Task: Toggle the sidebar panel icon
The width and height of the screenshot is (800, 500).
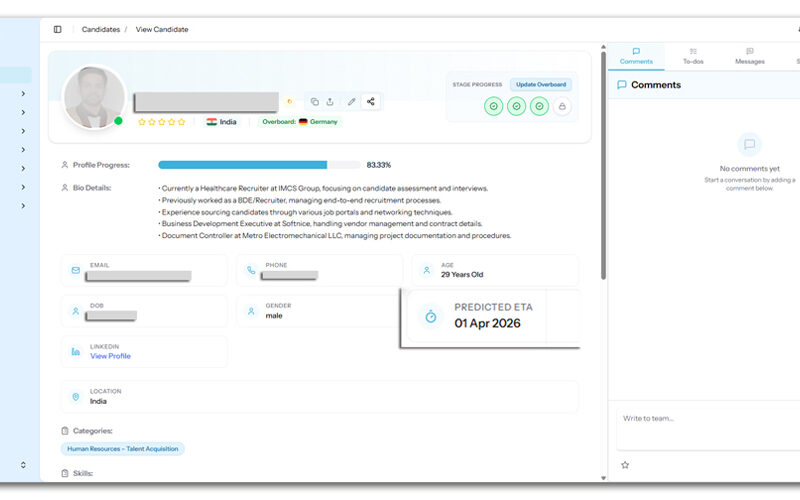Action: coord(58,29)
